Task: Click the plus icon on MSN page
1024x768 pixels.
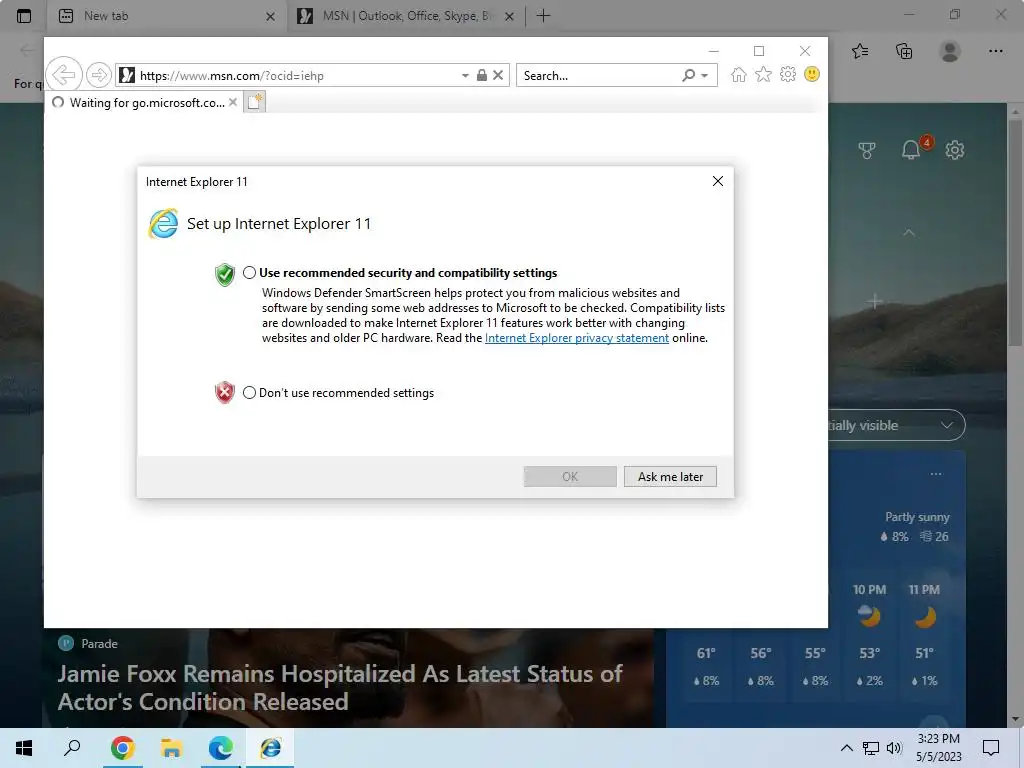Action: [x=874, y=301]
